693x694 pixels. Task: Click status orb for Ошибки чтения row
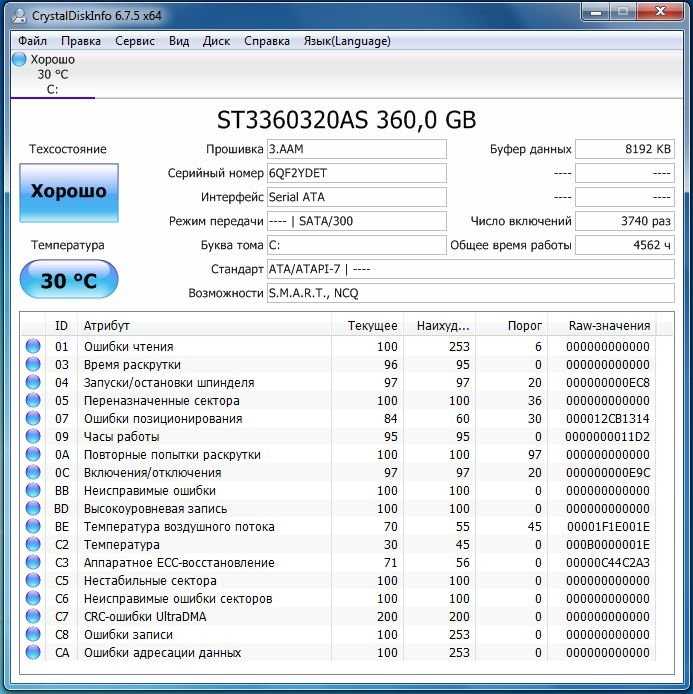point(33,346)
